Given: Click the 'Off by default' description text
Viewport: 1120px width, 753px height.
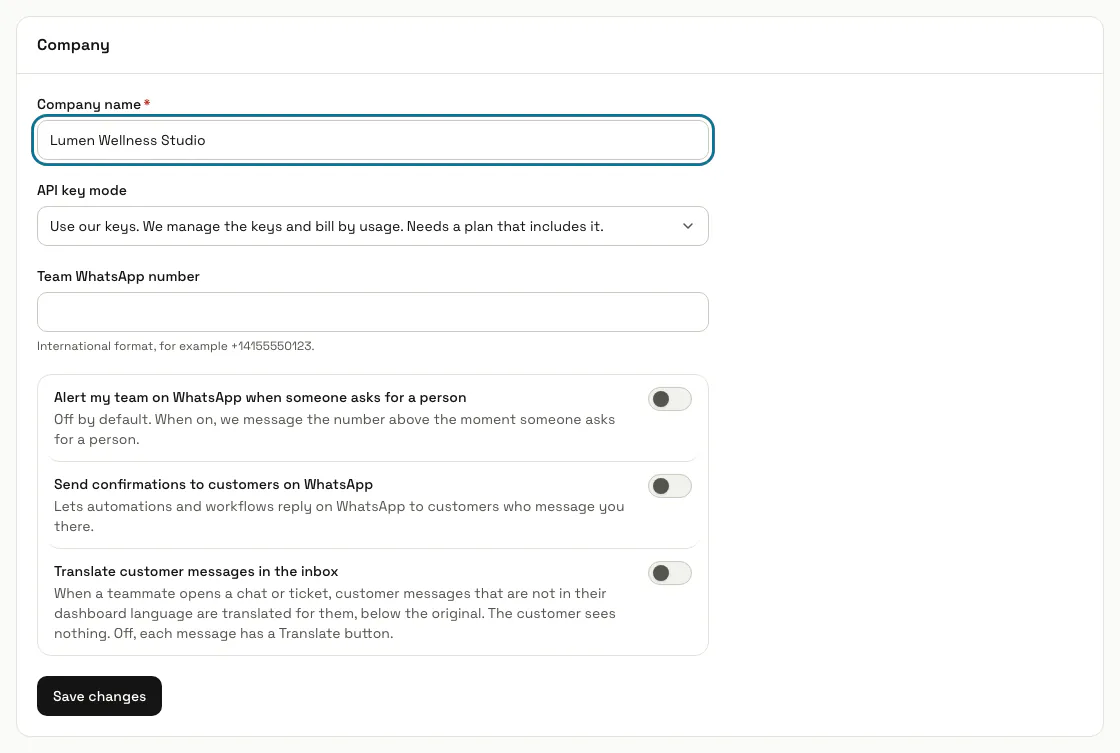Looking at the screenshot, I should pos(334,429).
